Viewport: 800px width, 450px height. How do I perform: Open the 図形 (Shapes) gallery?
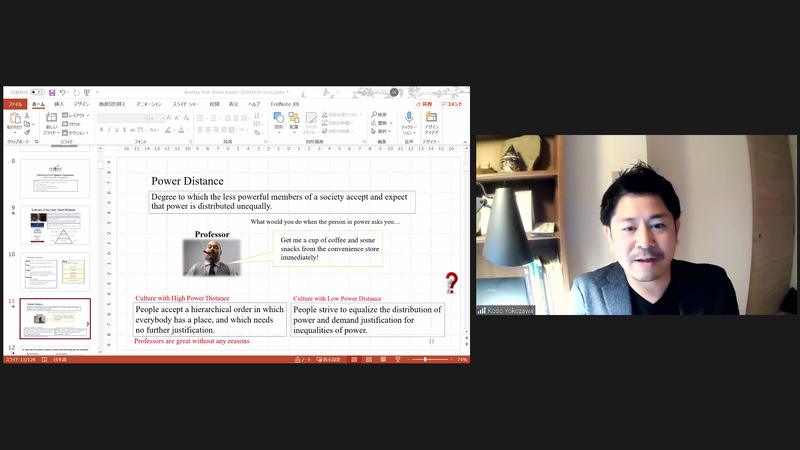[279, 121]
